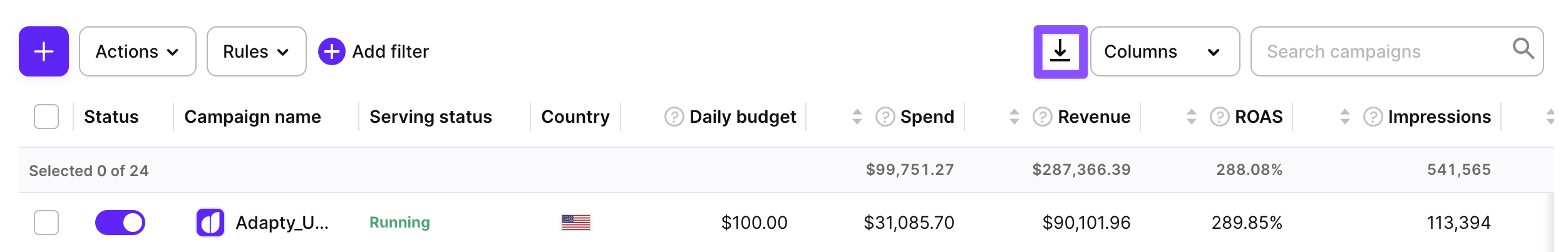Click the ROAS help question icon
The height and width of the screenshot is (252, 1568).
point(1219,117)
